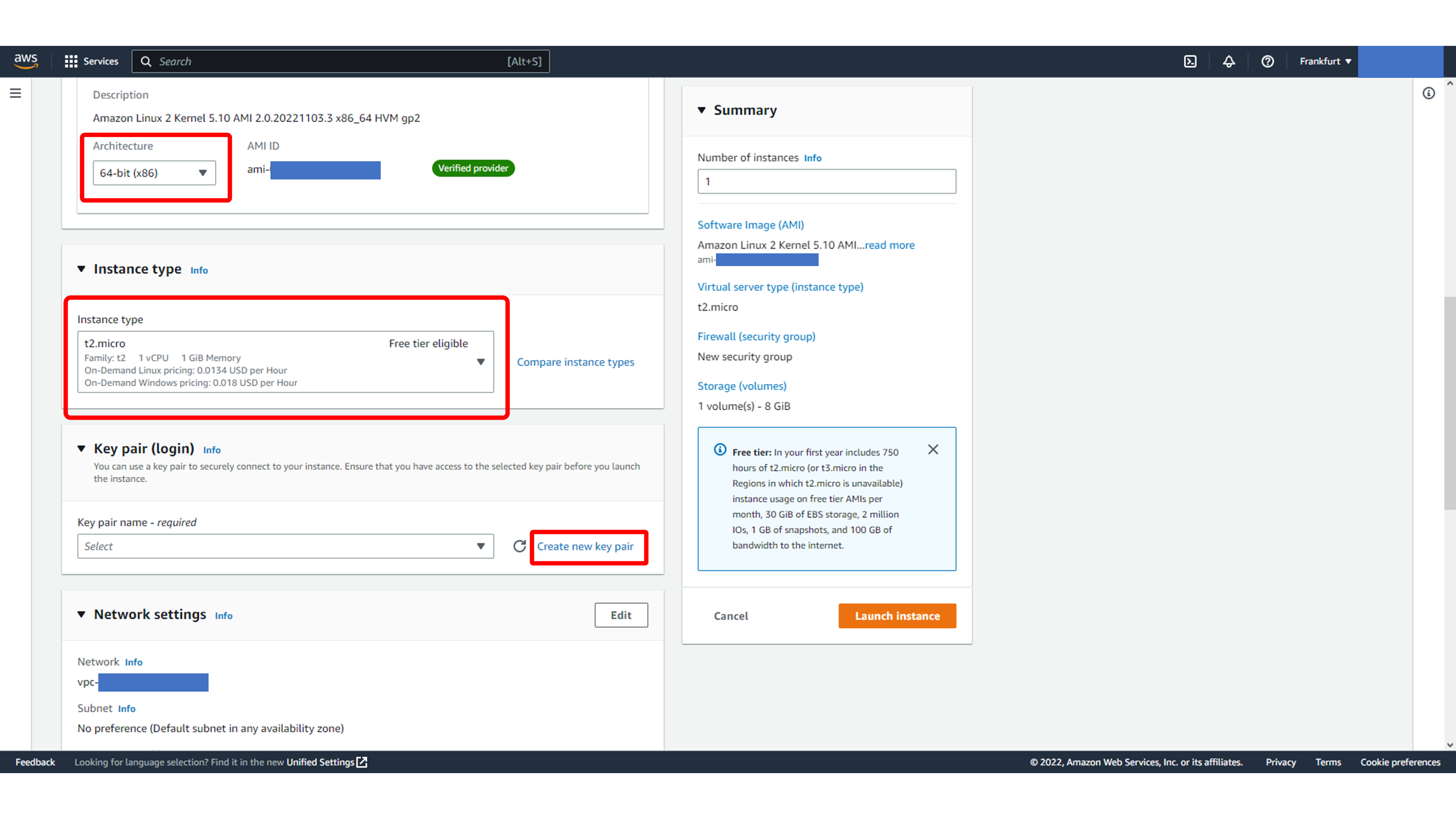
Task: Click the search field
Action: pyautogui.click(x=340, y=61)
